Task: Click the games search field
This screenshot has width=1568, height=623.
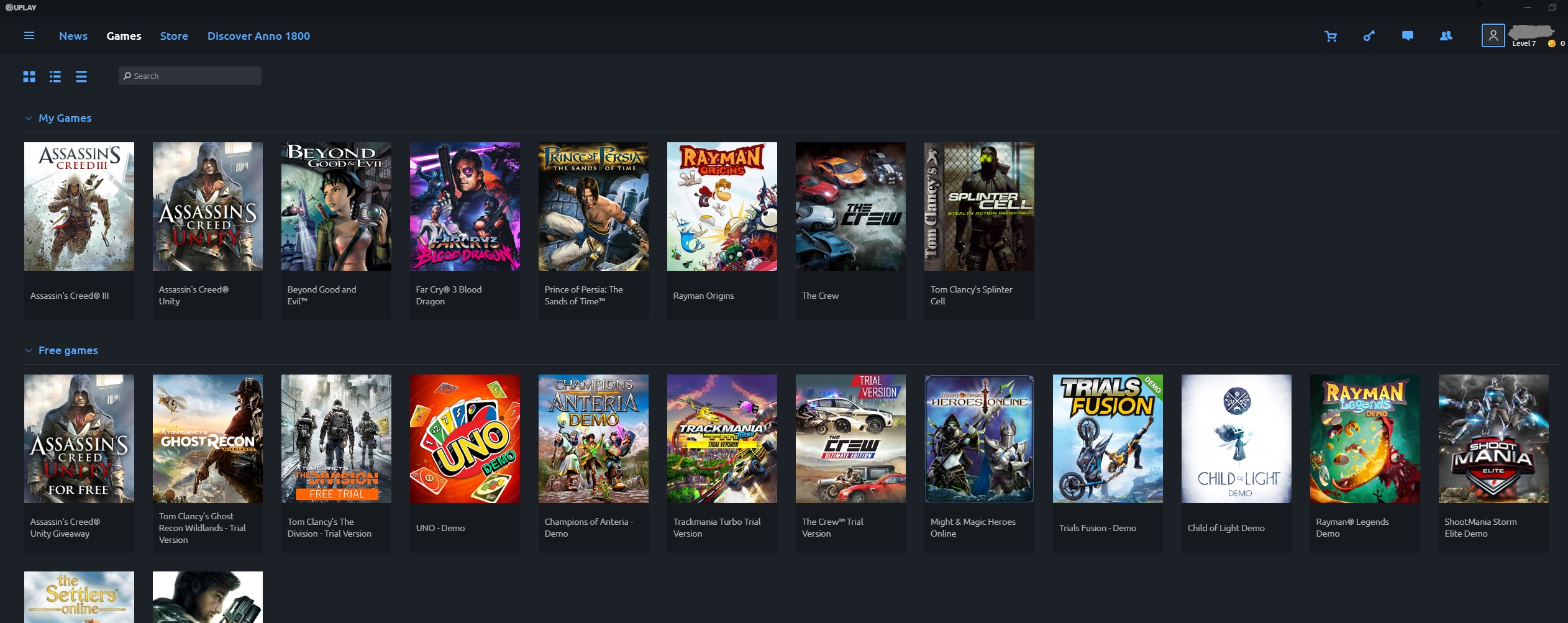Action: pyautogui.click(x=190, y=76)
